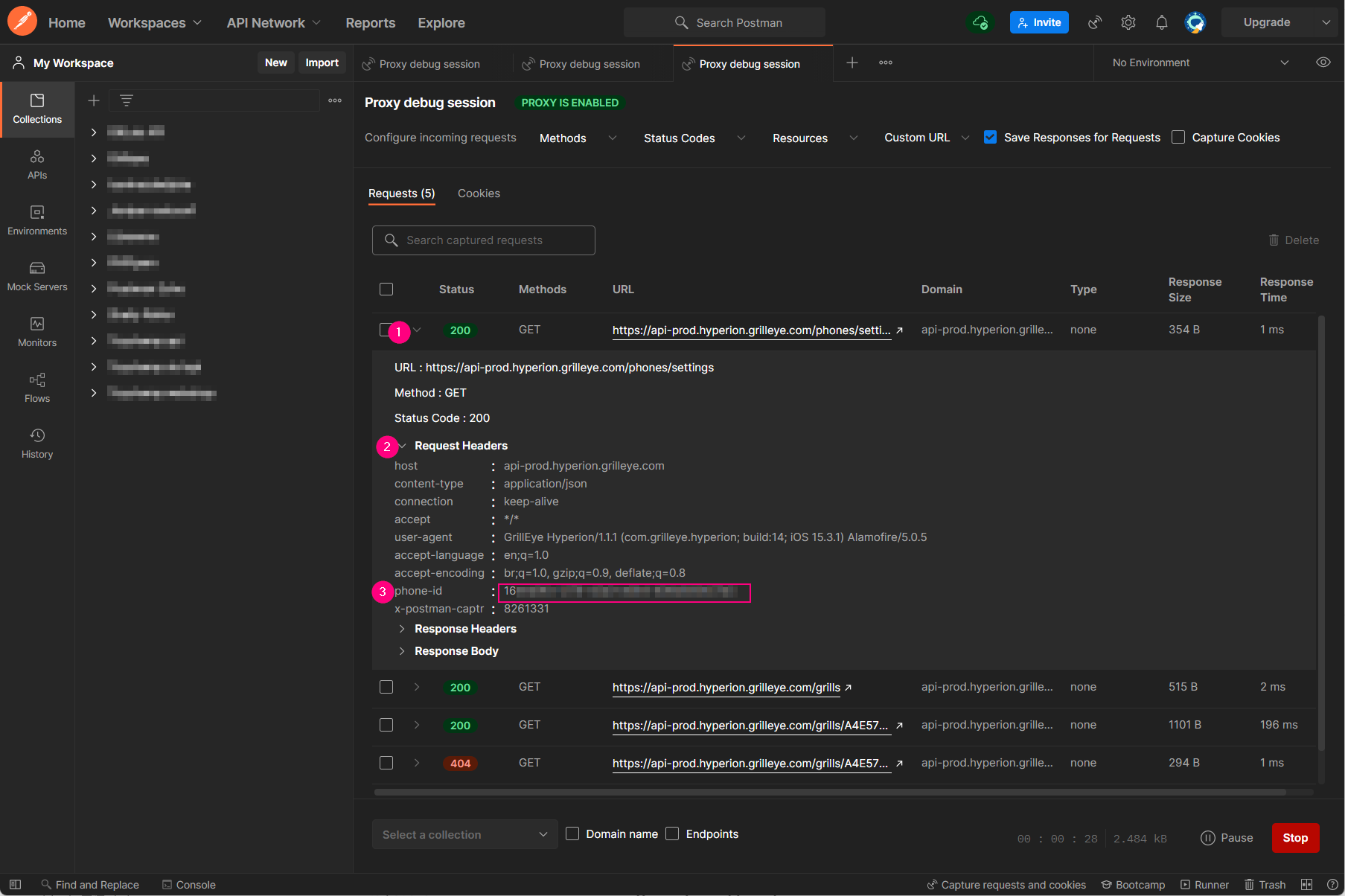Open the Mock Servers sidebar panel
This screenshot has height=896, width=1345.
37,276
